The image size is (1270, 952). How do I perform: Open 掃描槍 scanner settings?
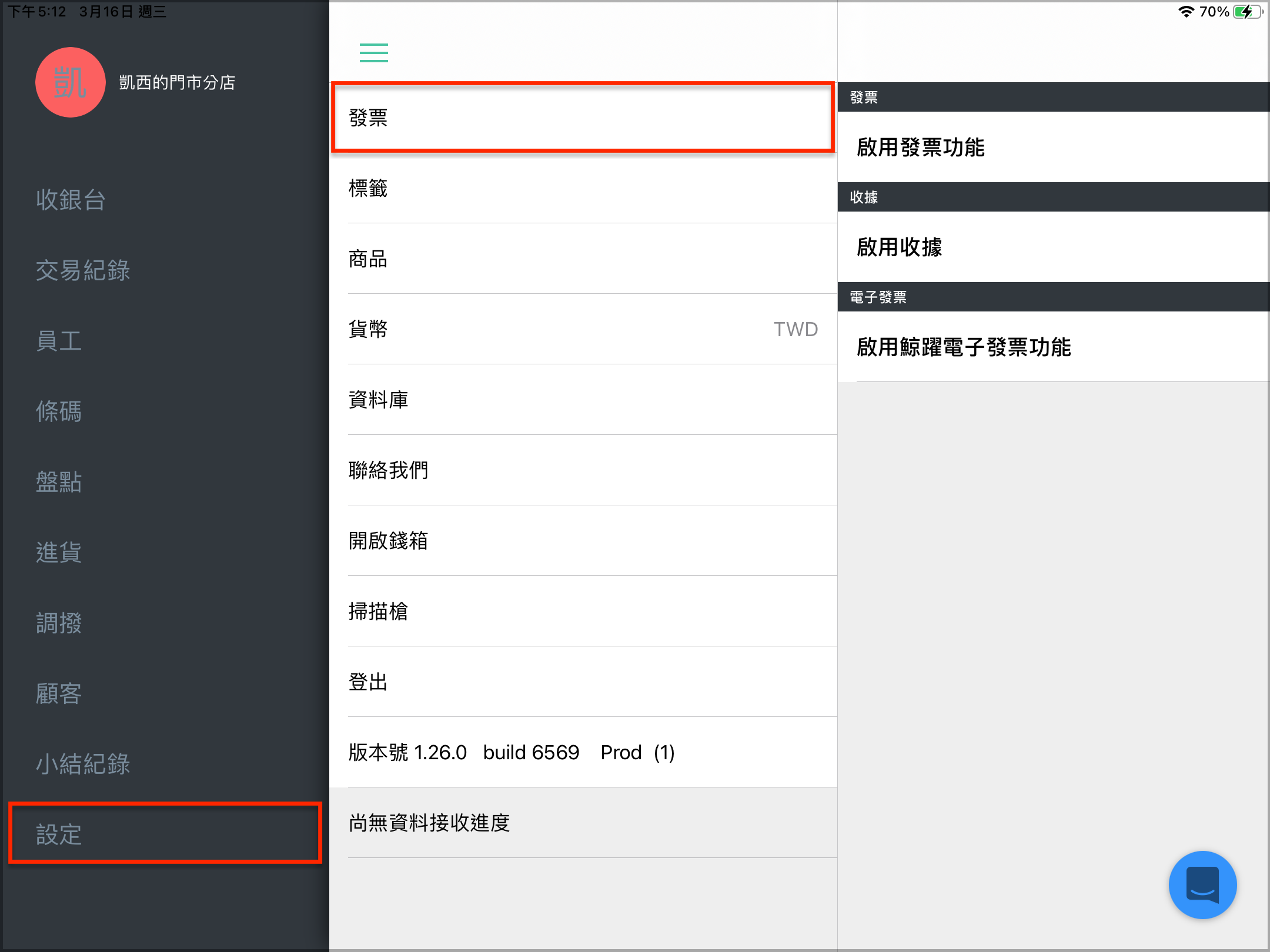[x=583, y=611]
